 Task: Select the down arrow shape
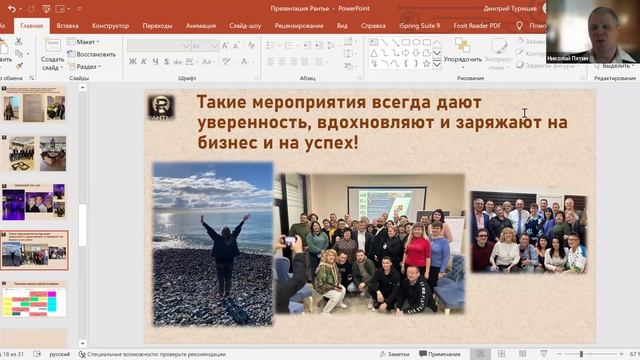click(x=416, y=53)
